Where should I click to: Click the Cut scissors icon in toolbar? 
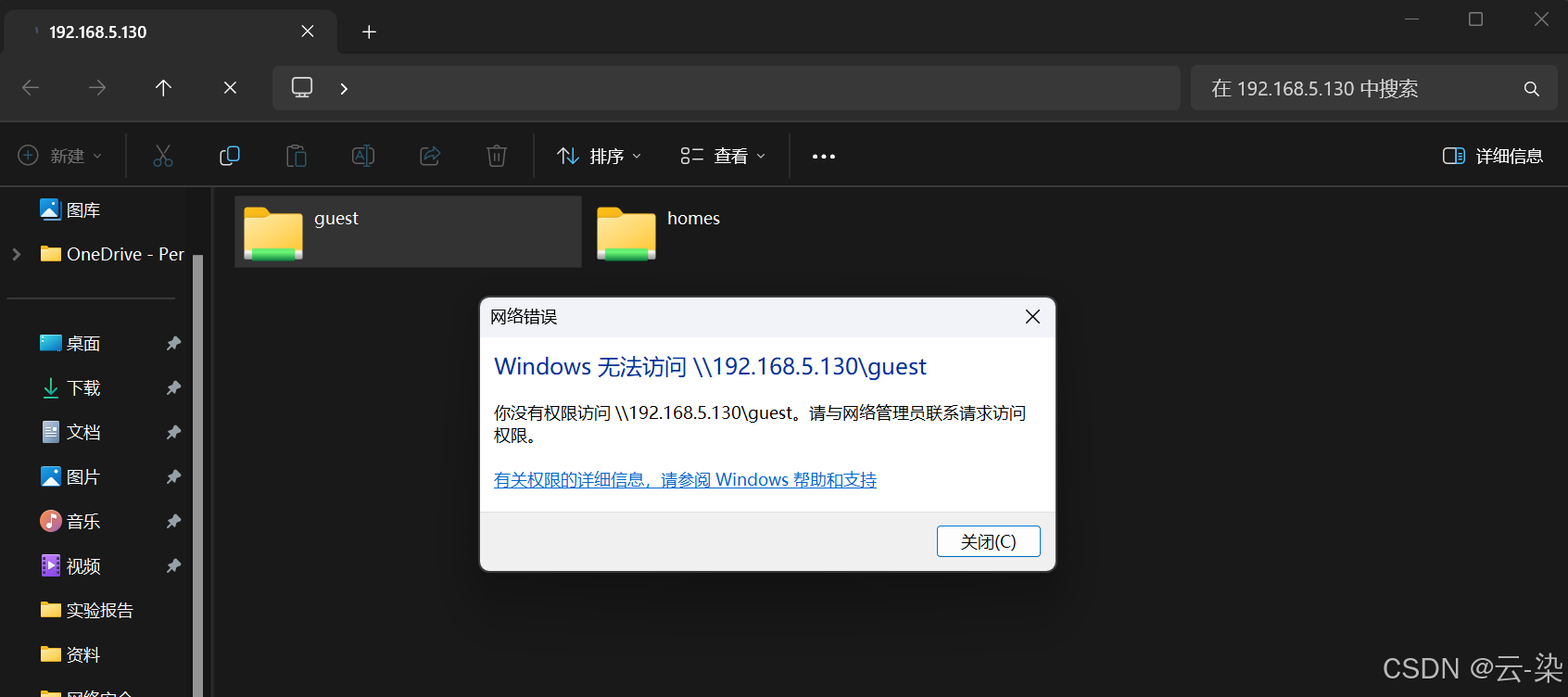pyautogui.click(x=163, y=156)
